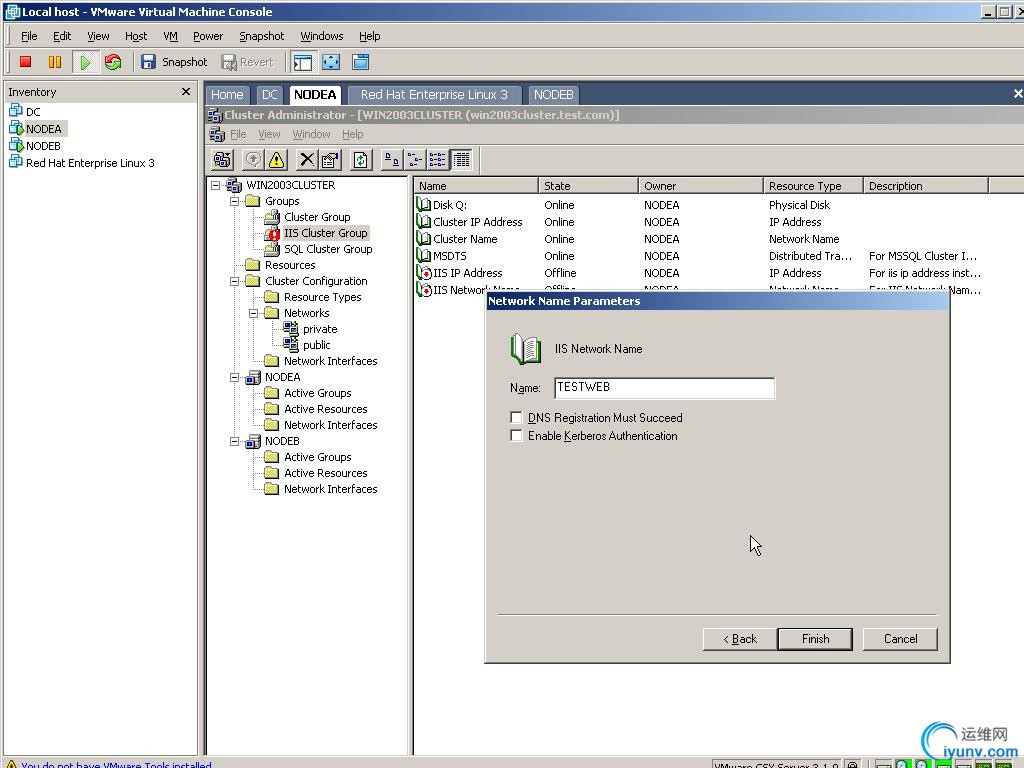
Task: Open the Snapshot menu
Action: pos(261,36)
